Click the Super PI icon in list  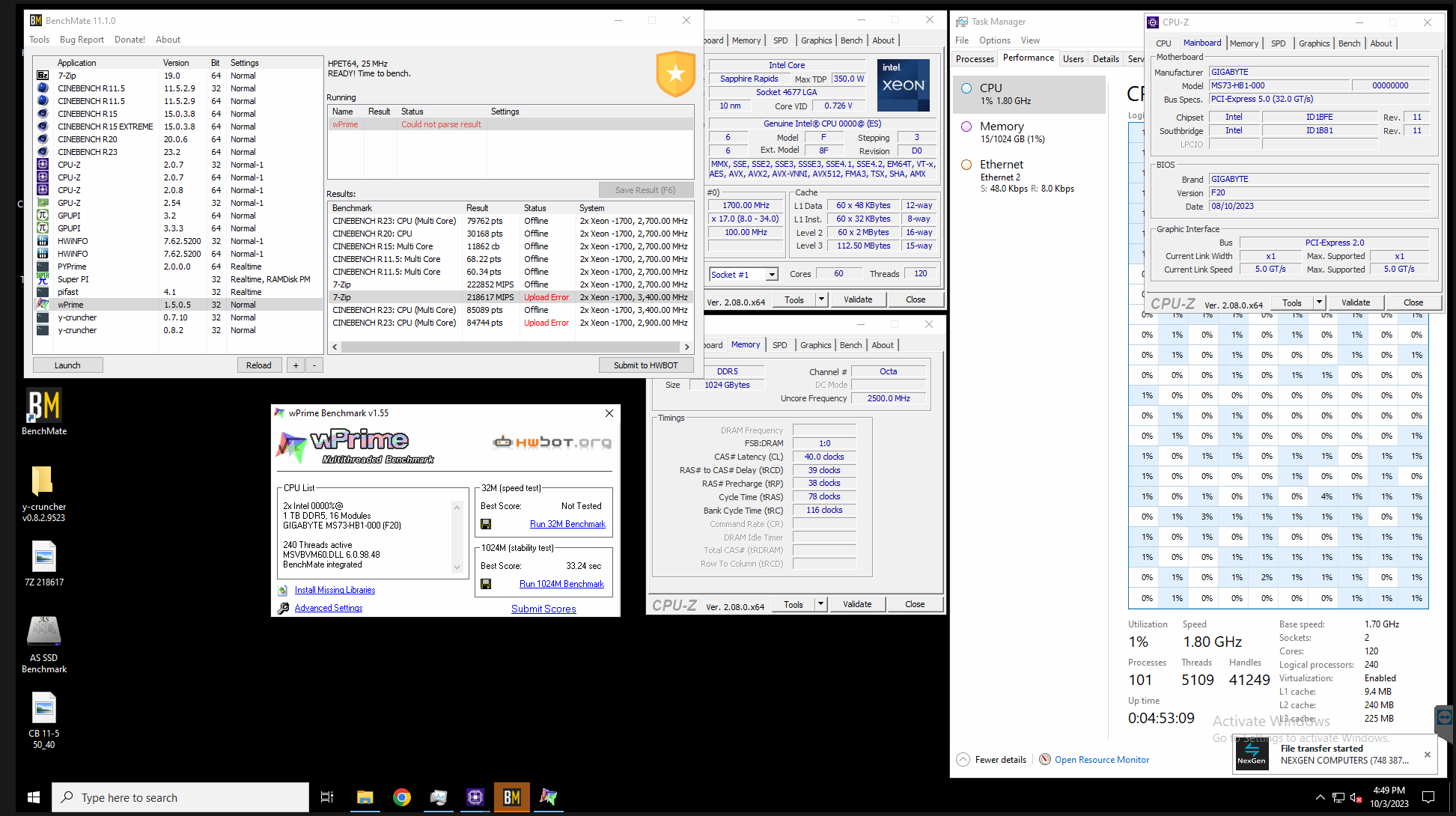pyautogui.click(x=43, y=279)
